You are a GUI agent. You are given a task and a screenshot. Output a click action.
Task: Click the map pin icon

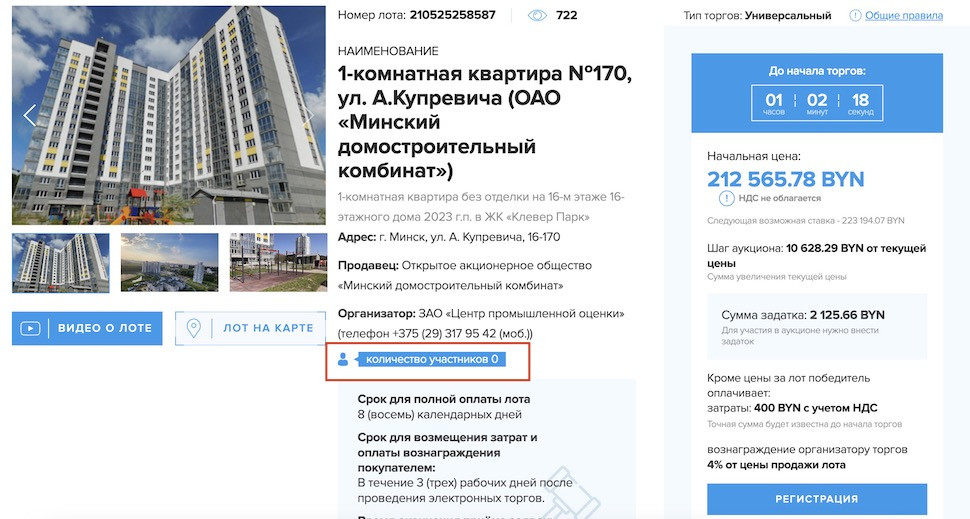pos(194,328)
